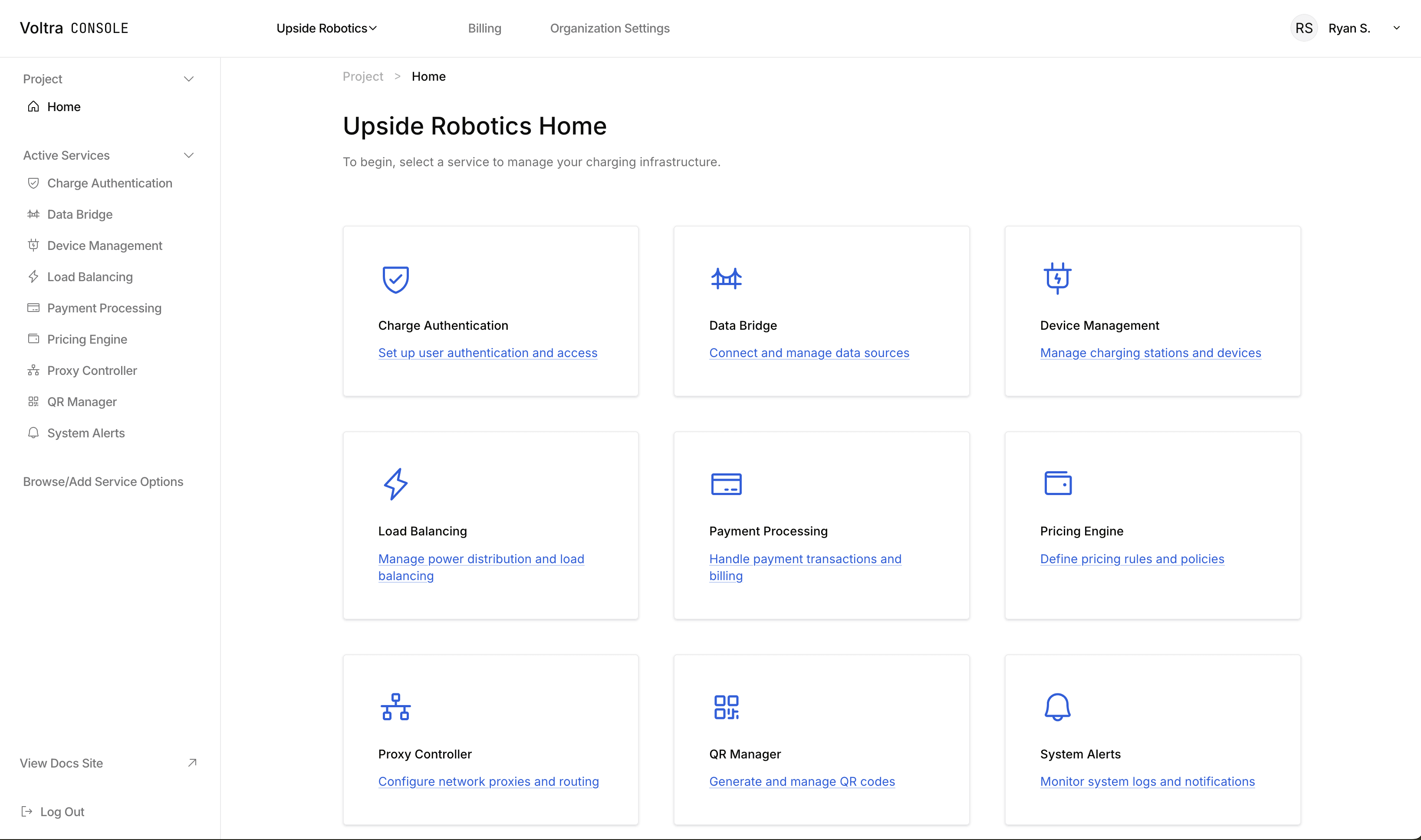
Task: Click Log Out in the sidebar
Action: (x=62, y=811)
